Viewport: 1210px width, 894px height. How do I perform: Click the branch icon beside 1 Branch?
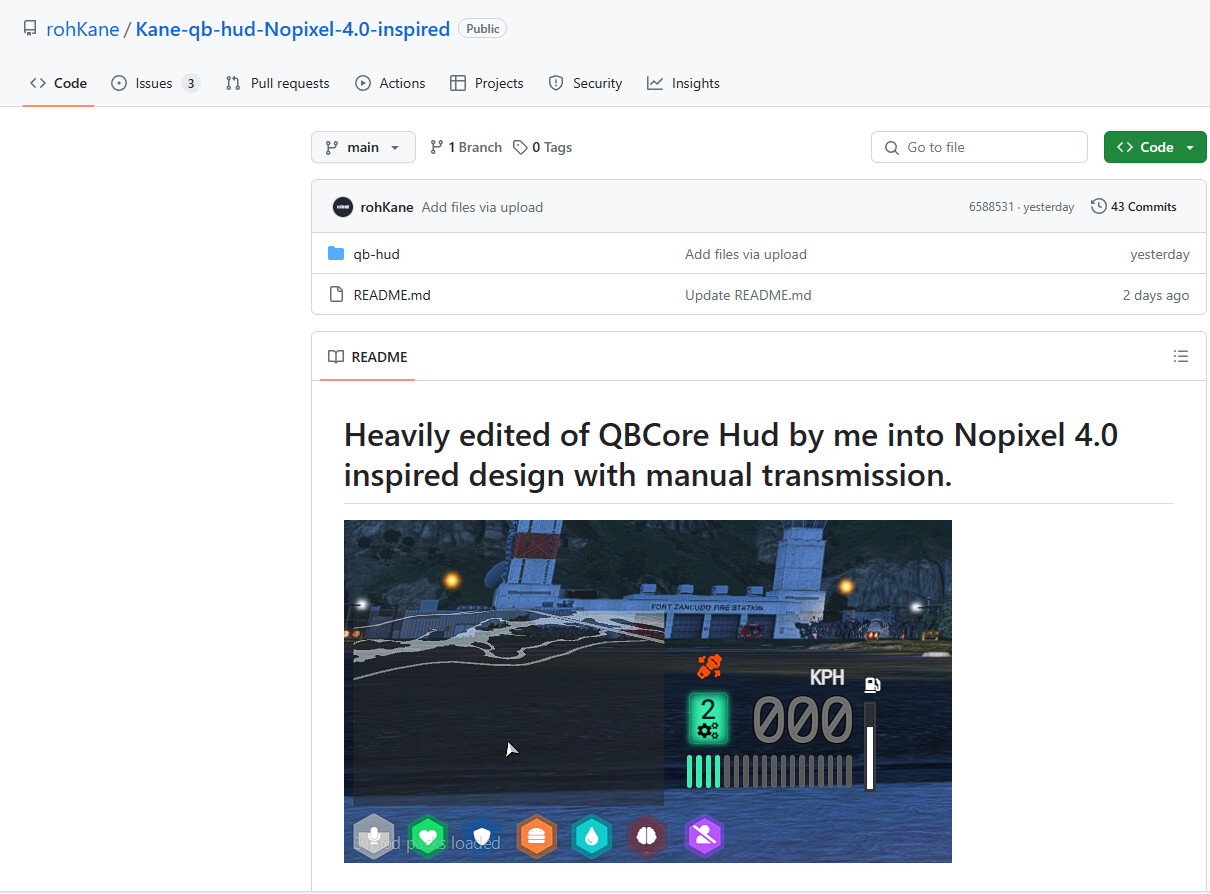(x=437, y=147)
